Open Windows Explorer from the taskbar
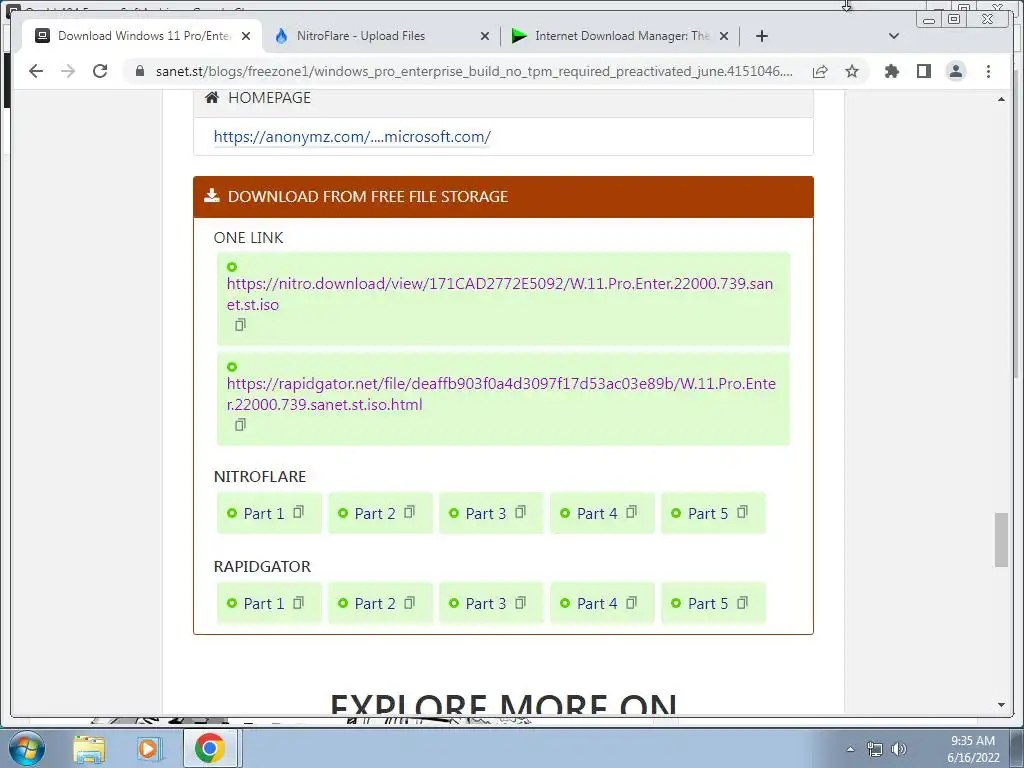Viewport: 1024px width, 768px height. tap(89, 749)
